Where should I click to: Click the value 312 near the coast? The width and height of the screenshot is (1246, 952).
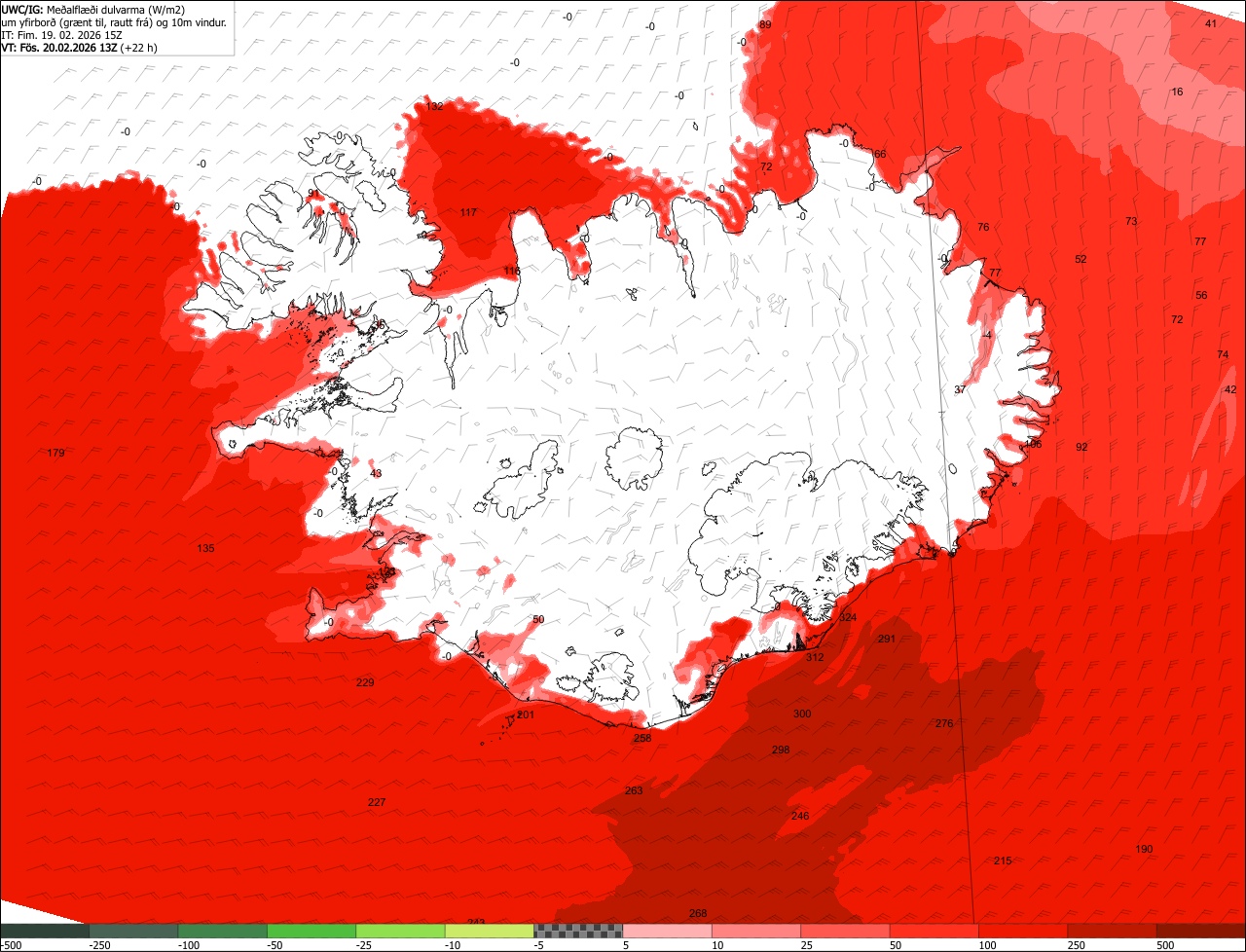815,657
